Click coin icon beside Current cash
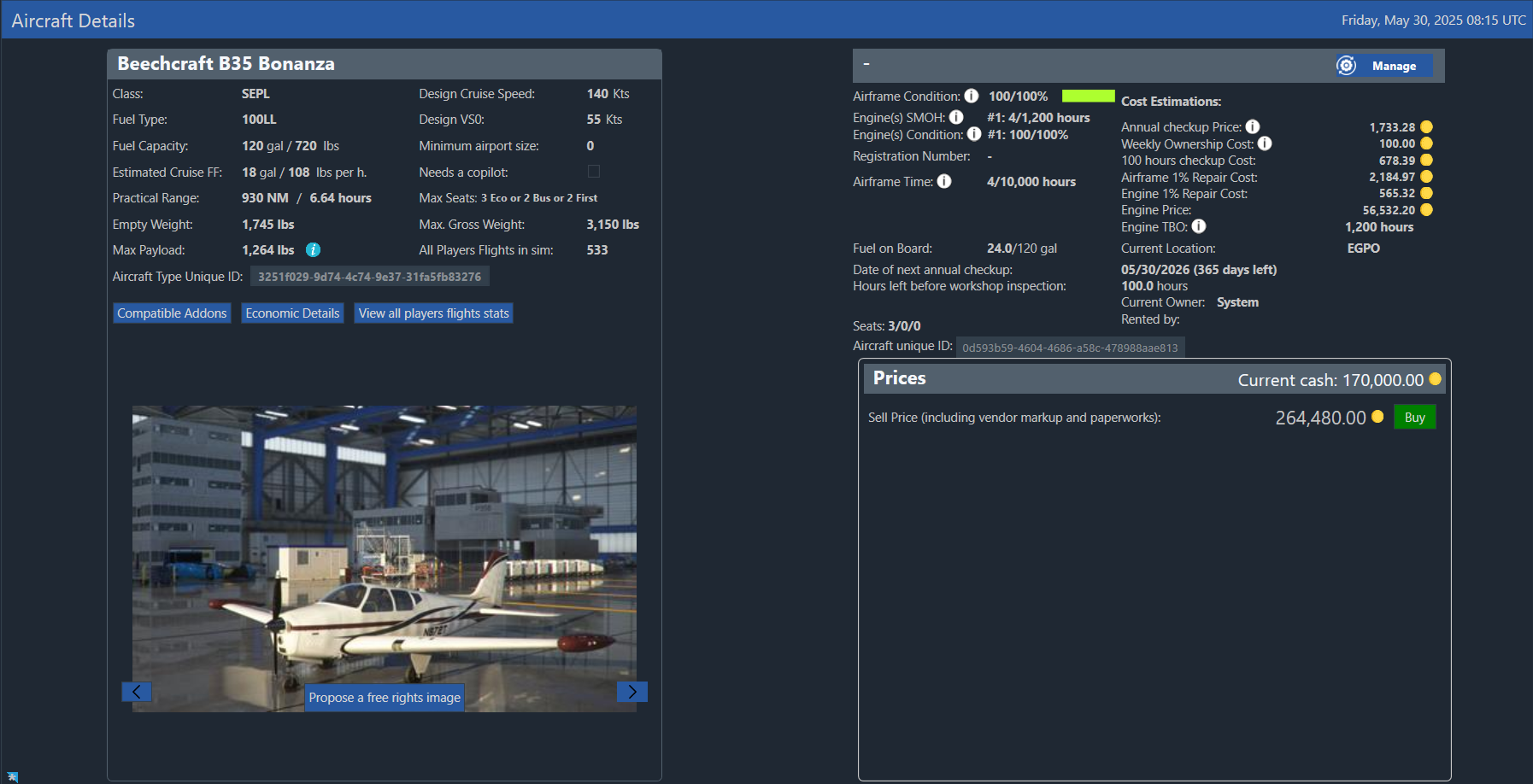 1436,379
